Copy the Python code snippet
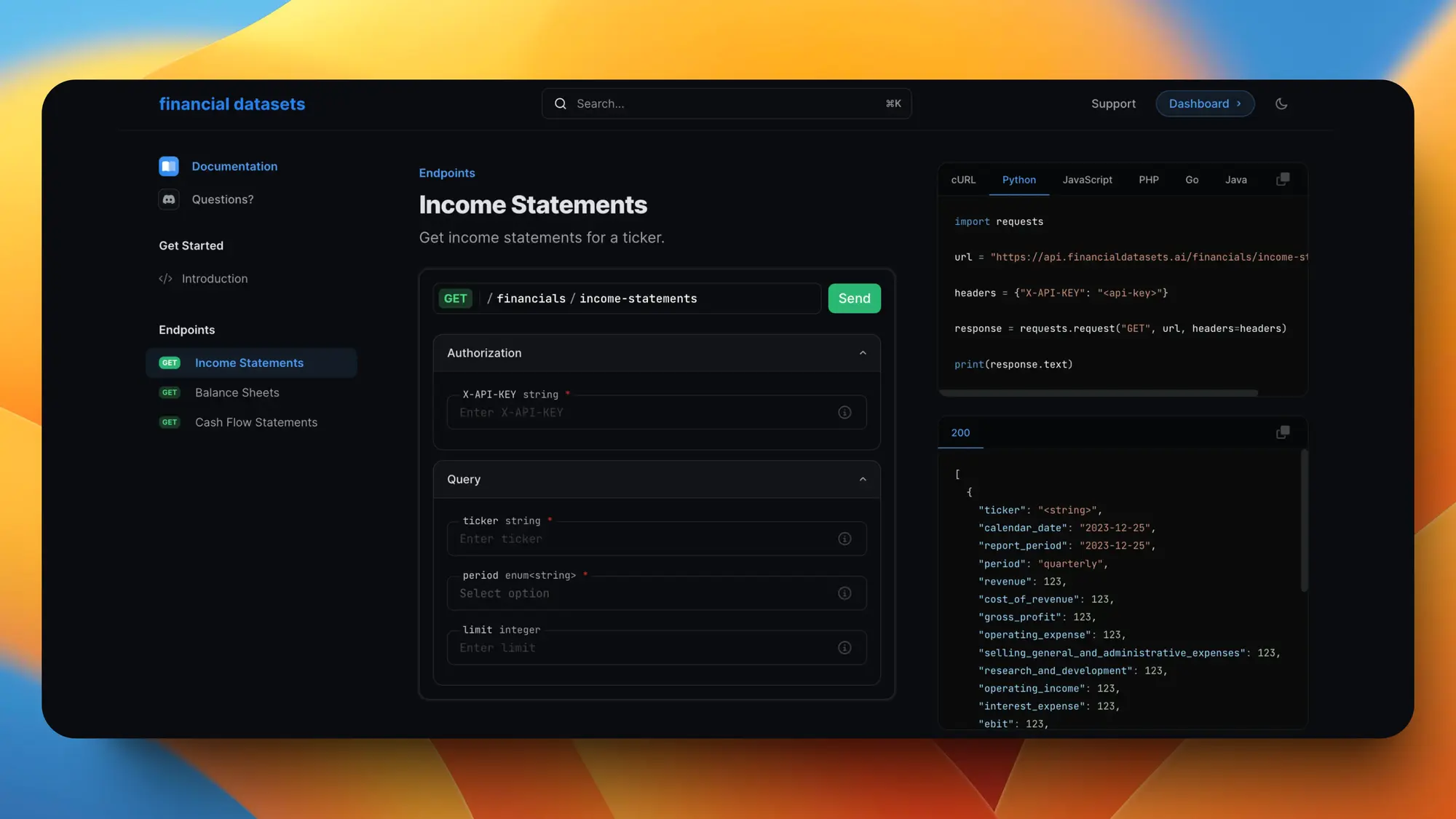This screenshot has width=1456, height=819. coord(1283,179)
